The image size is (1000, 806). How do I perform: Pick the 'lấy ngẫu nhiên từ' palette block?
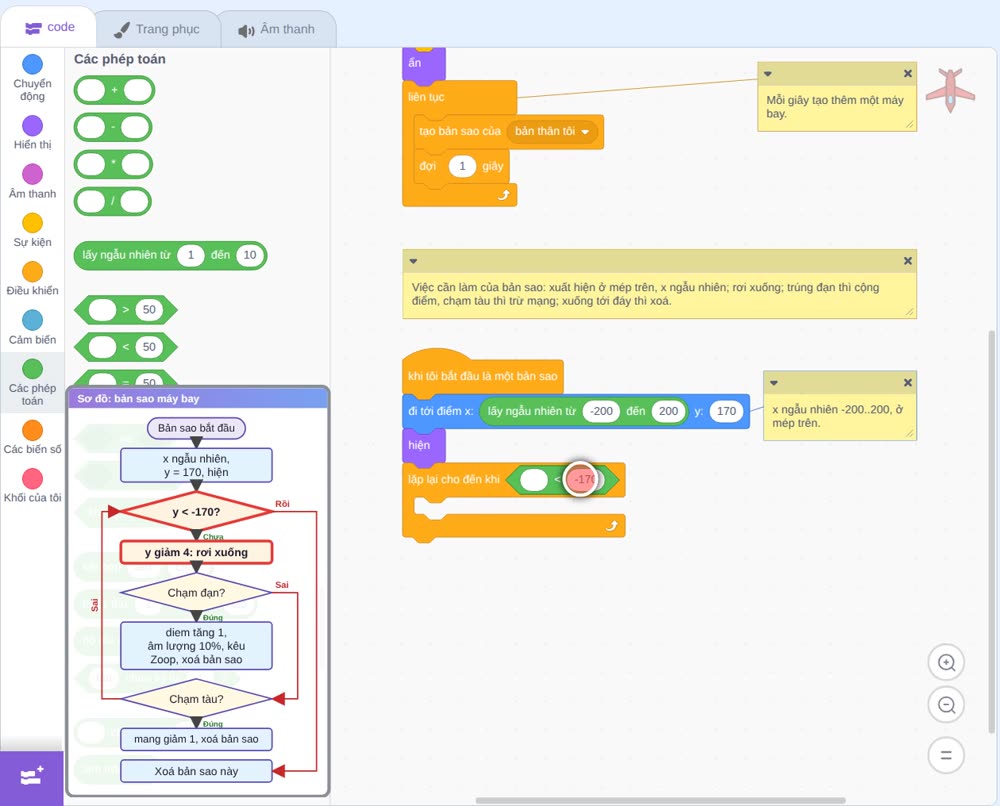(x=170, y=256)
